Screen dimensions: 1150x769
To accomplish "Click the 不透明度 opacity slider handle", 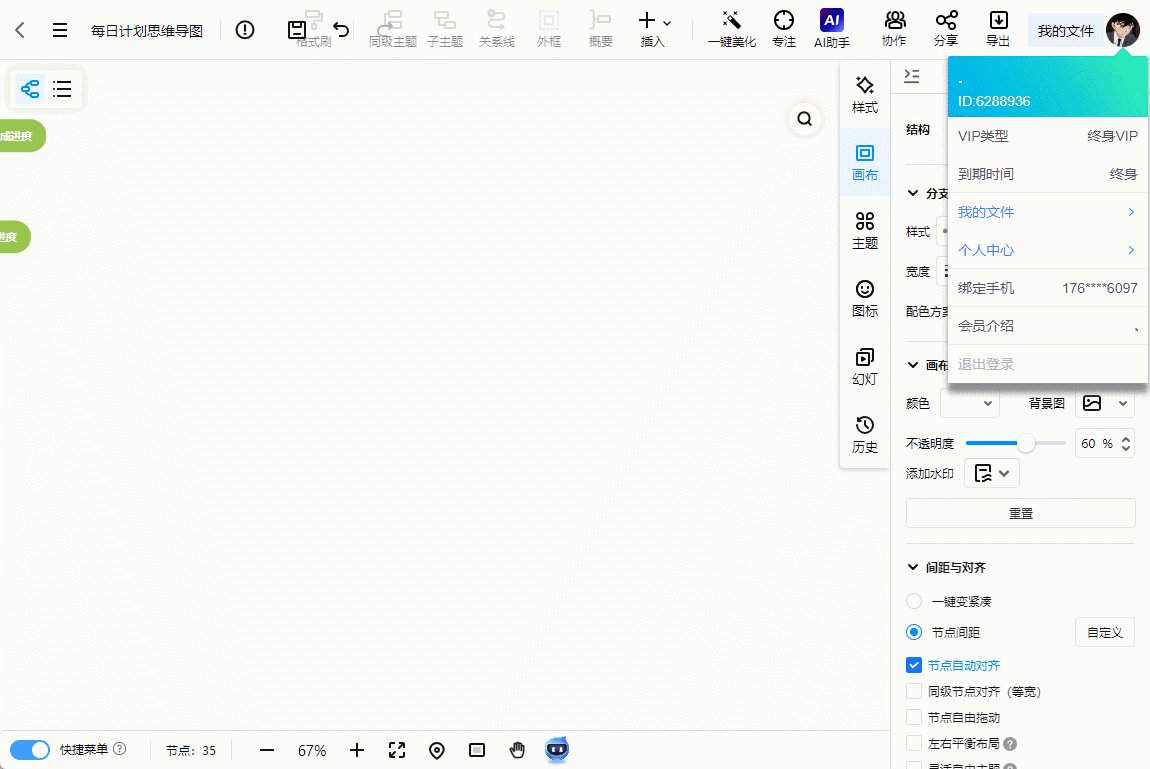I will 1026,443.
